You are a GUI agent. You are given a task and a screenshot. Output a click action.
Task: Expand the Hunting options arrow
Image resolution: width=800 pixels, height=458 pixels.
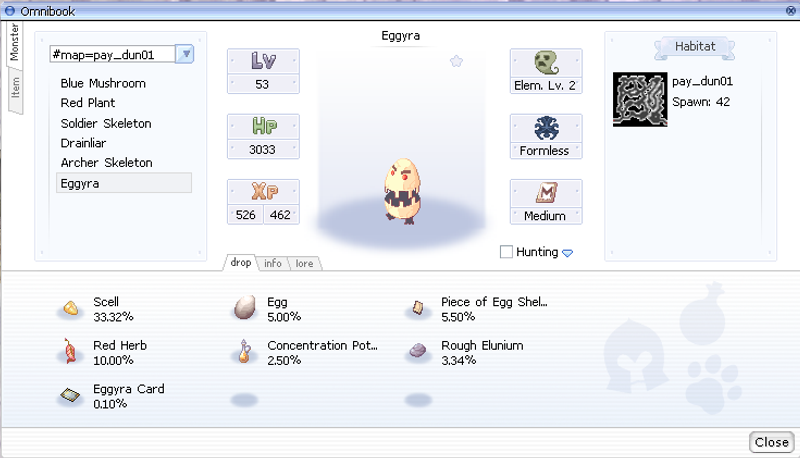[567, 252]
